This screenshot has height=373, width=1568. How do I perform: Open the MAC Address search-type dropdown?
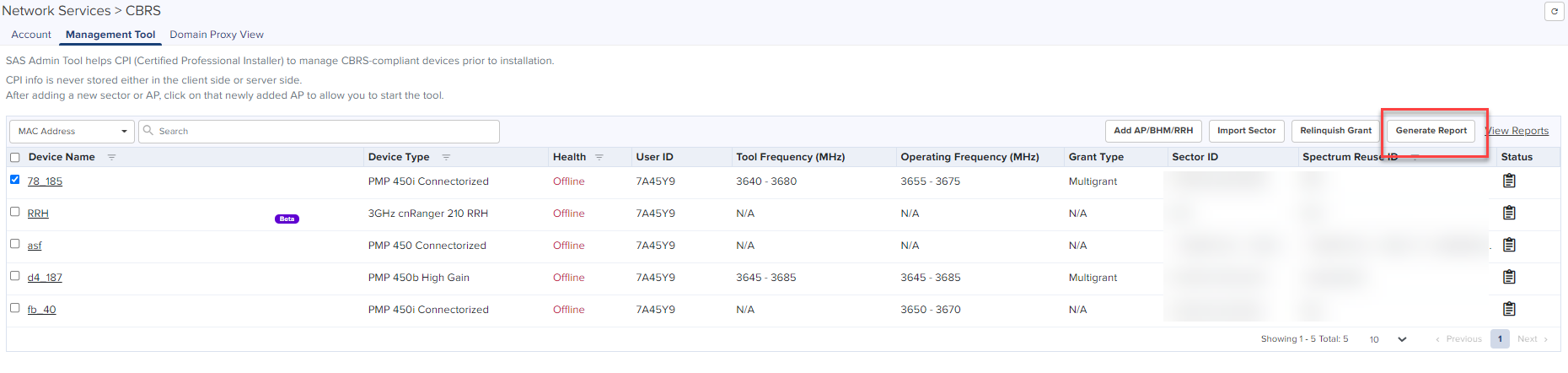(x=72, y=132)
